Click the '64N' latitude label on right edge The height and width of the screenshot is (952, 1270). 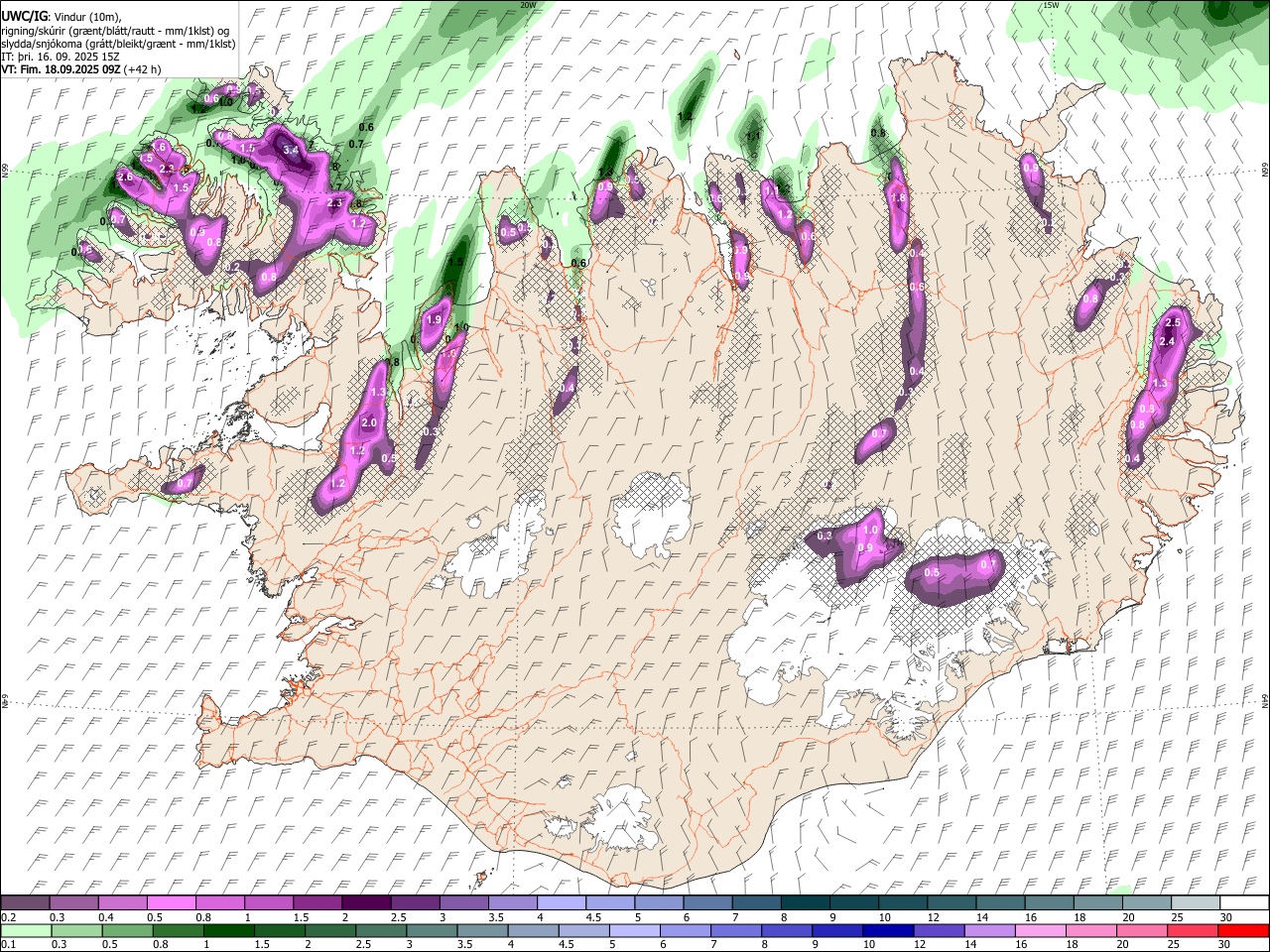coord(1265,701)
